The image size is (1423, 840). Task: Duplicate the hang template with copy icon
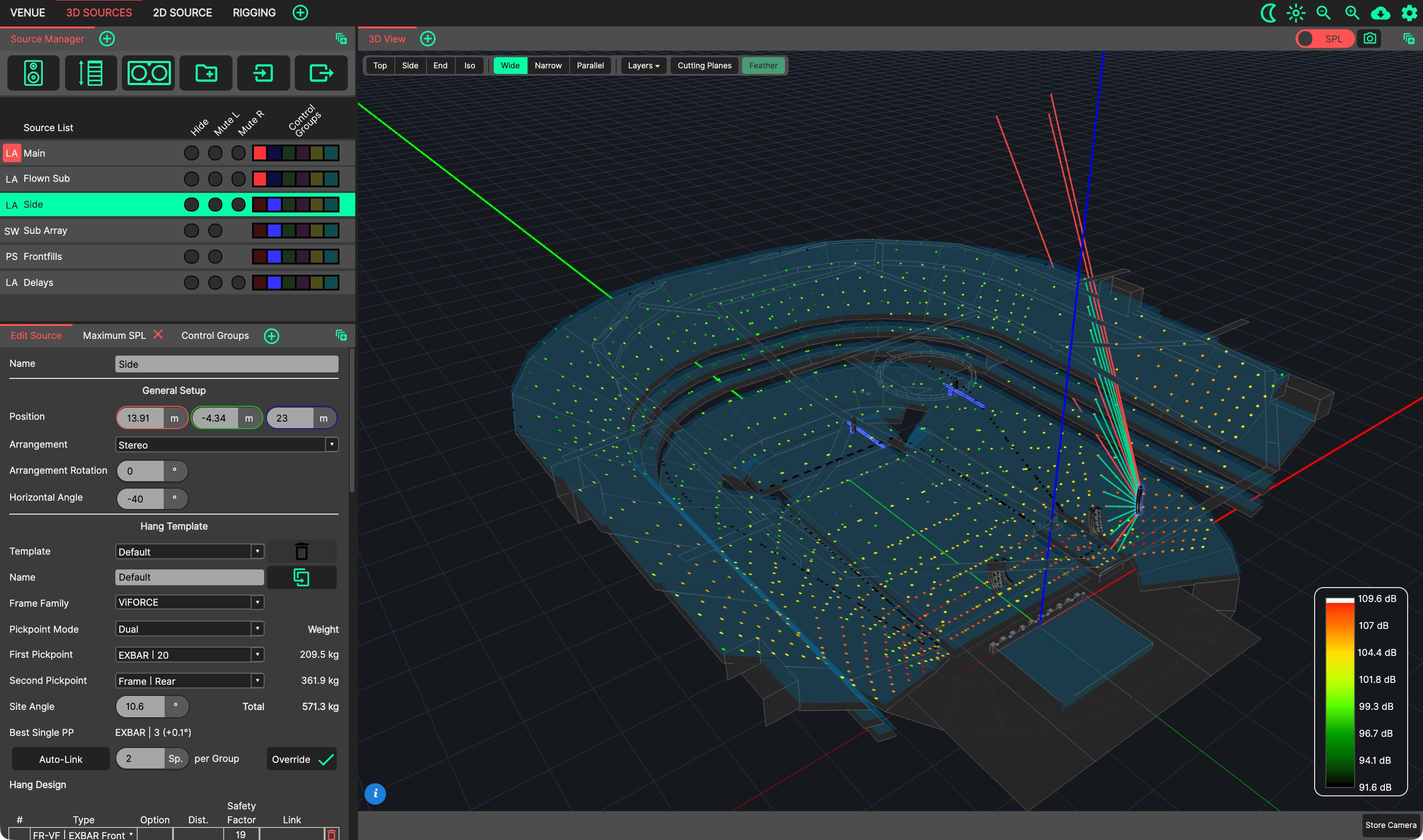[x=302, y=577]
